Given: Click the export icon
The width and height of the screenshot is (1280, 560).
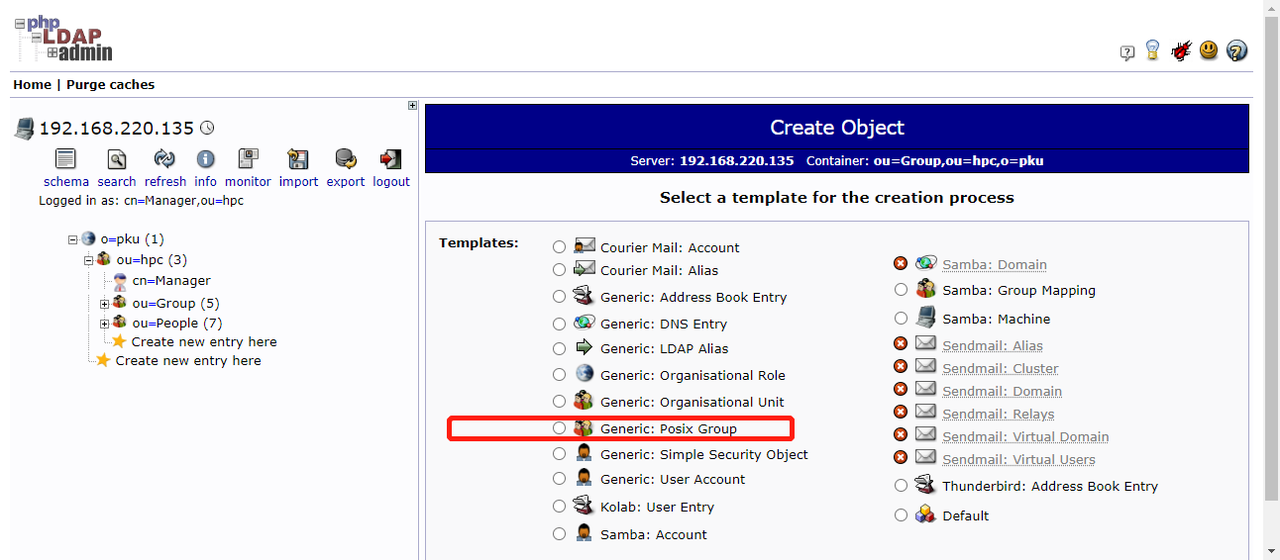Looking at the screenshot, I should (x=346, y=159).
